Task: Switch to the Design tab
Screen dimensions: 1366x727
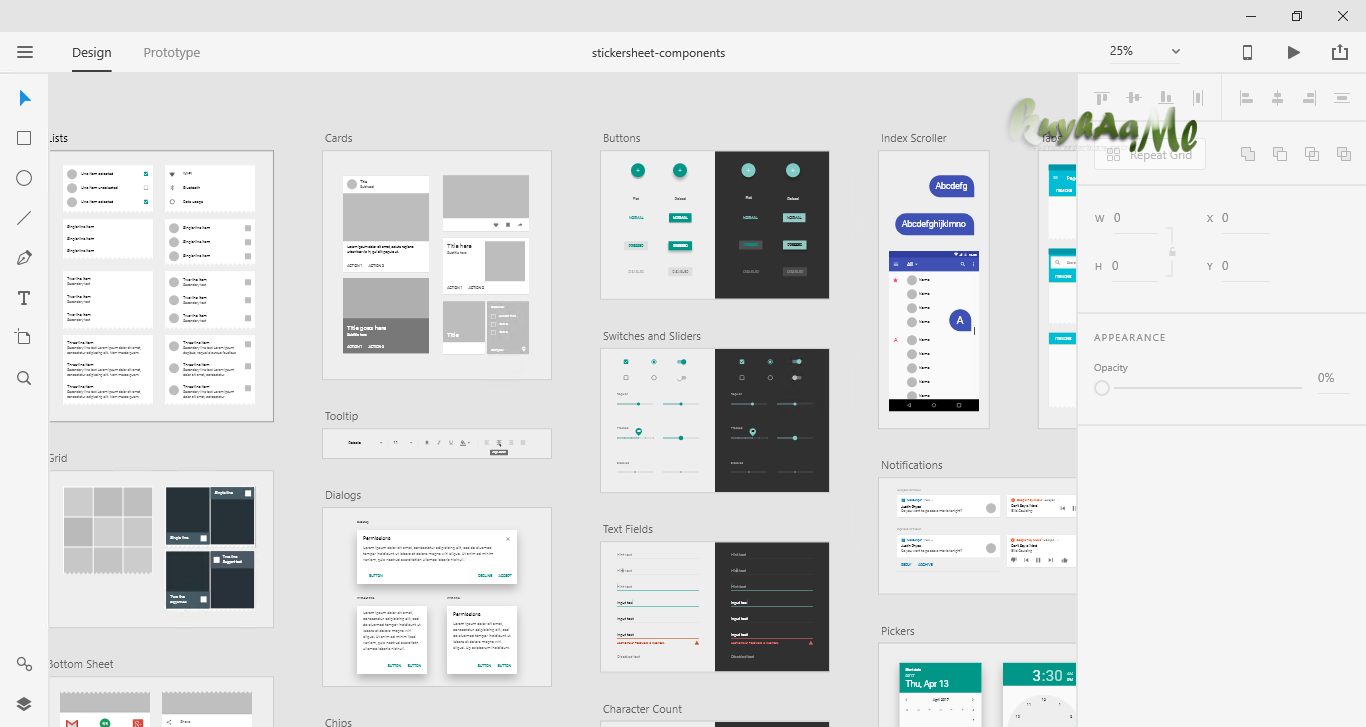Action: click(92, 52)
